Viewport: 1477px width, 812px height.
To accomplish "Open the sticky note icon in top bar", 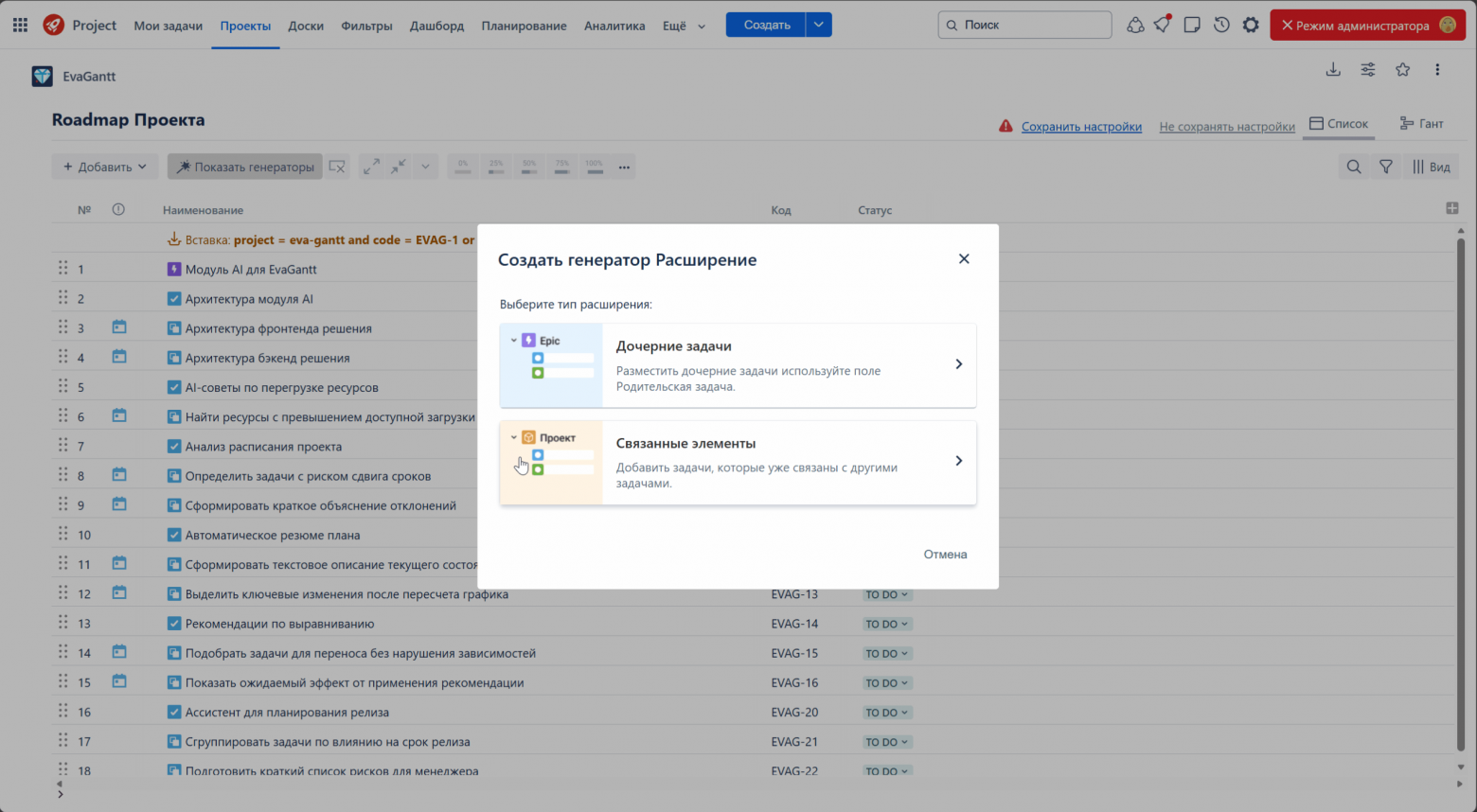I will 1192,25.
